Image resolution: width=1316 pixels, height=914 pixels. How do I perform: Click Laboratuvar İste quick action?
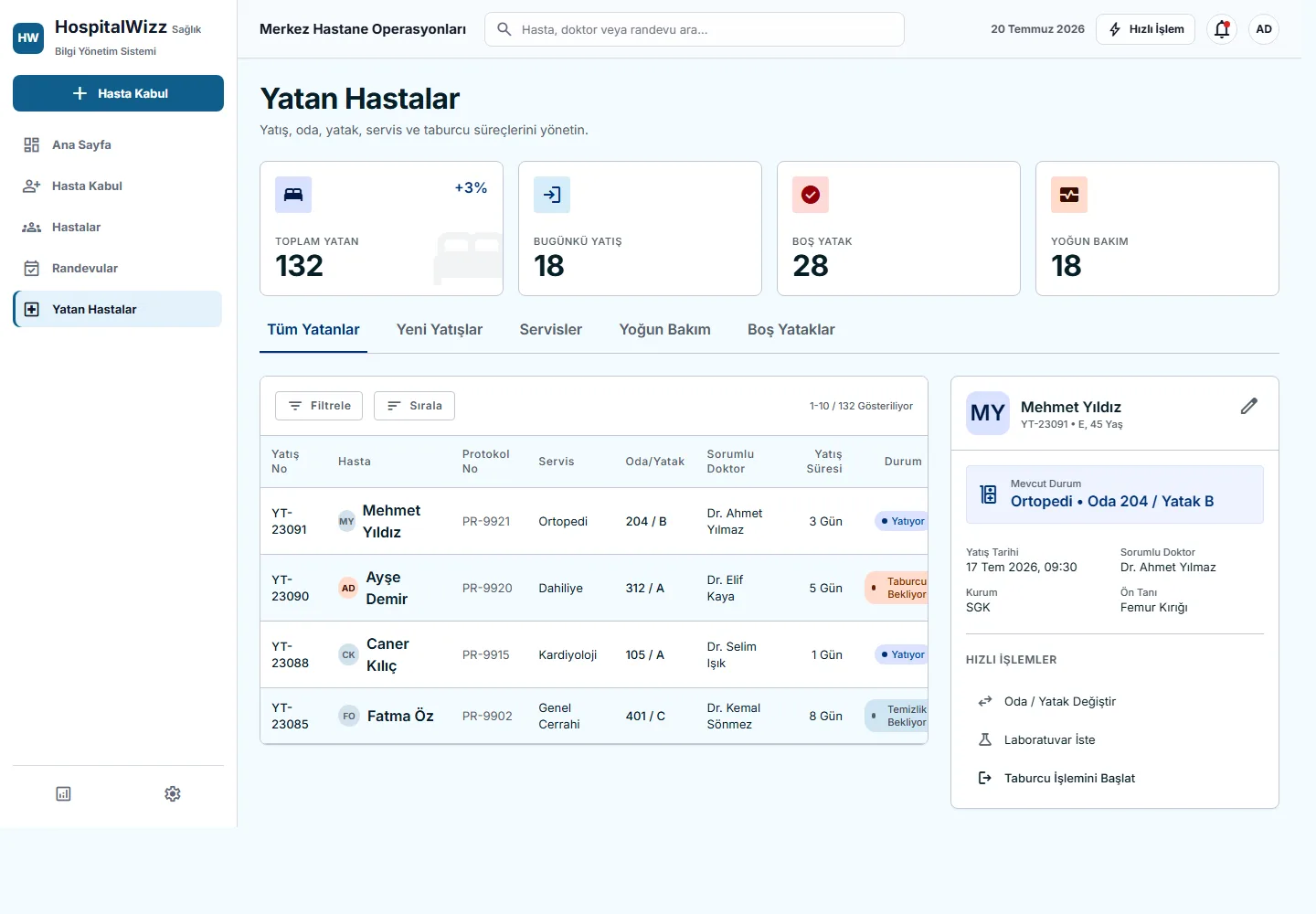tap(1115, 739)
